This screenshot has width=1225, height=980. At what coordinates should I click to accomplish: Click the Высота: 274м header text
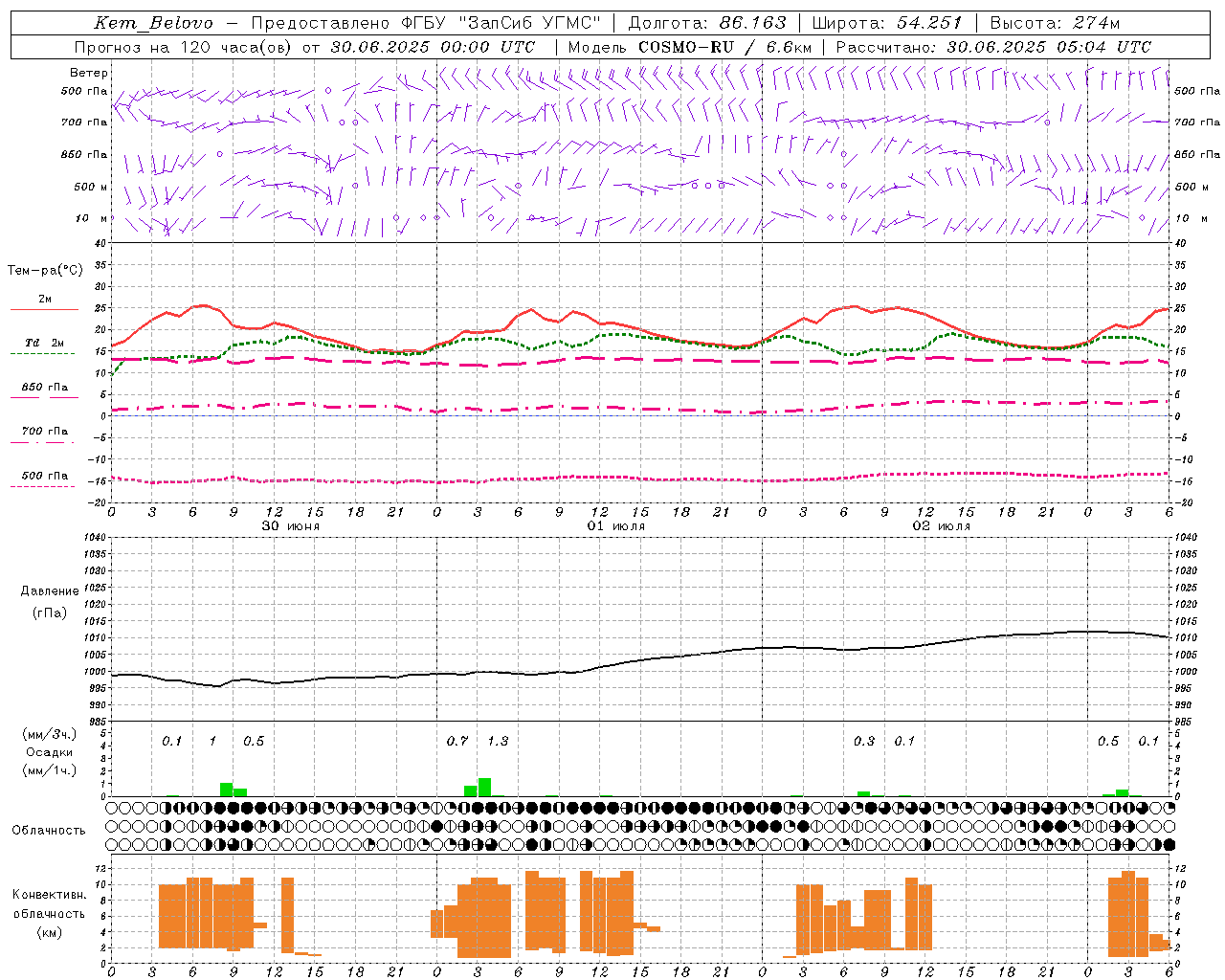[1055, 23]
